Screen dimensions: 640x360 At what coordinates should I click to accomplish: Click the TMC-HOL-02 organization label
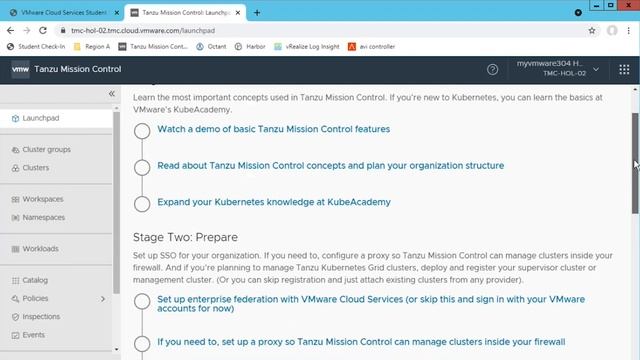pos(564,73)
